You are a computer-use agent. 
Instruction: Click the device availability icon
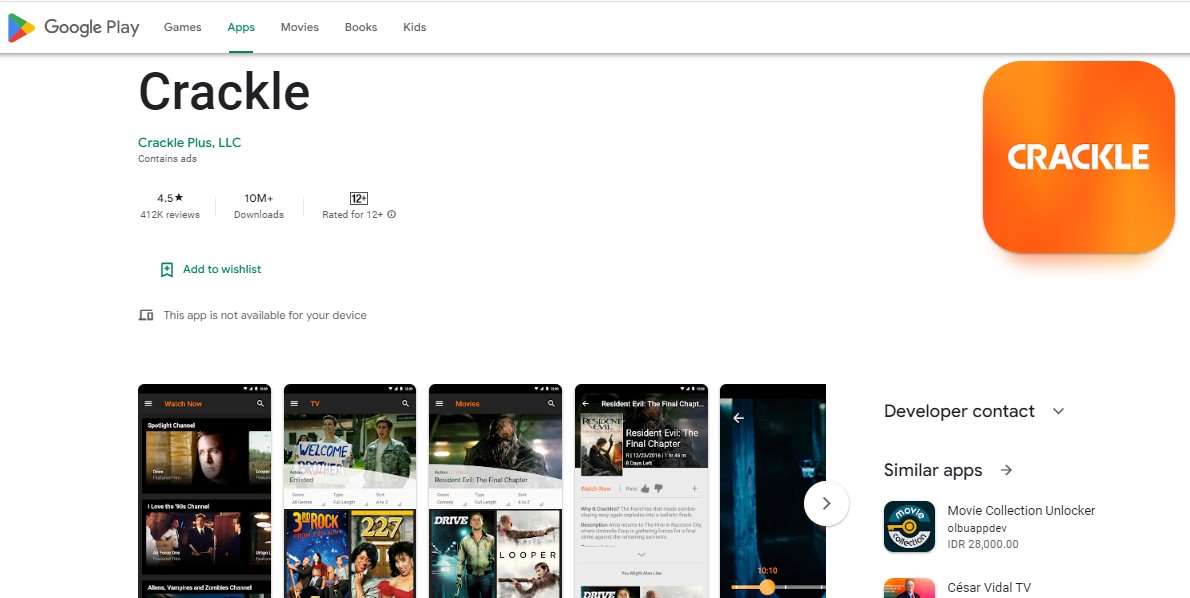146,315
